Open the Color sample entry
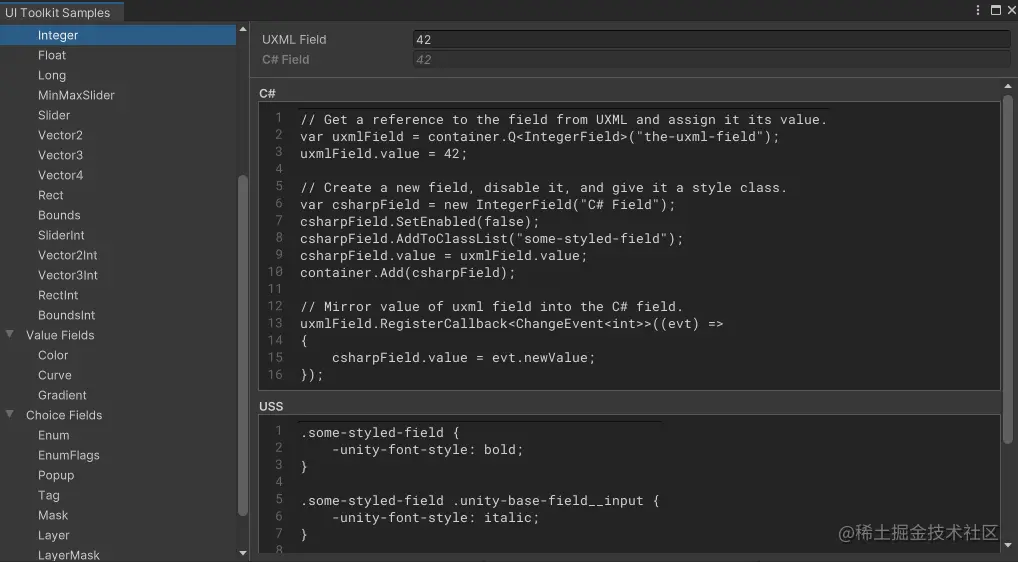The width and height of the screenshot is (1018, 562). click(x=53, y=355)
